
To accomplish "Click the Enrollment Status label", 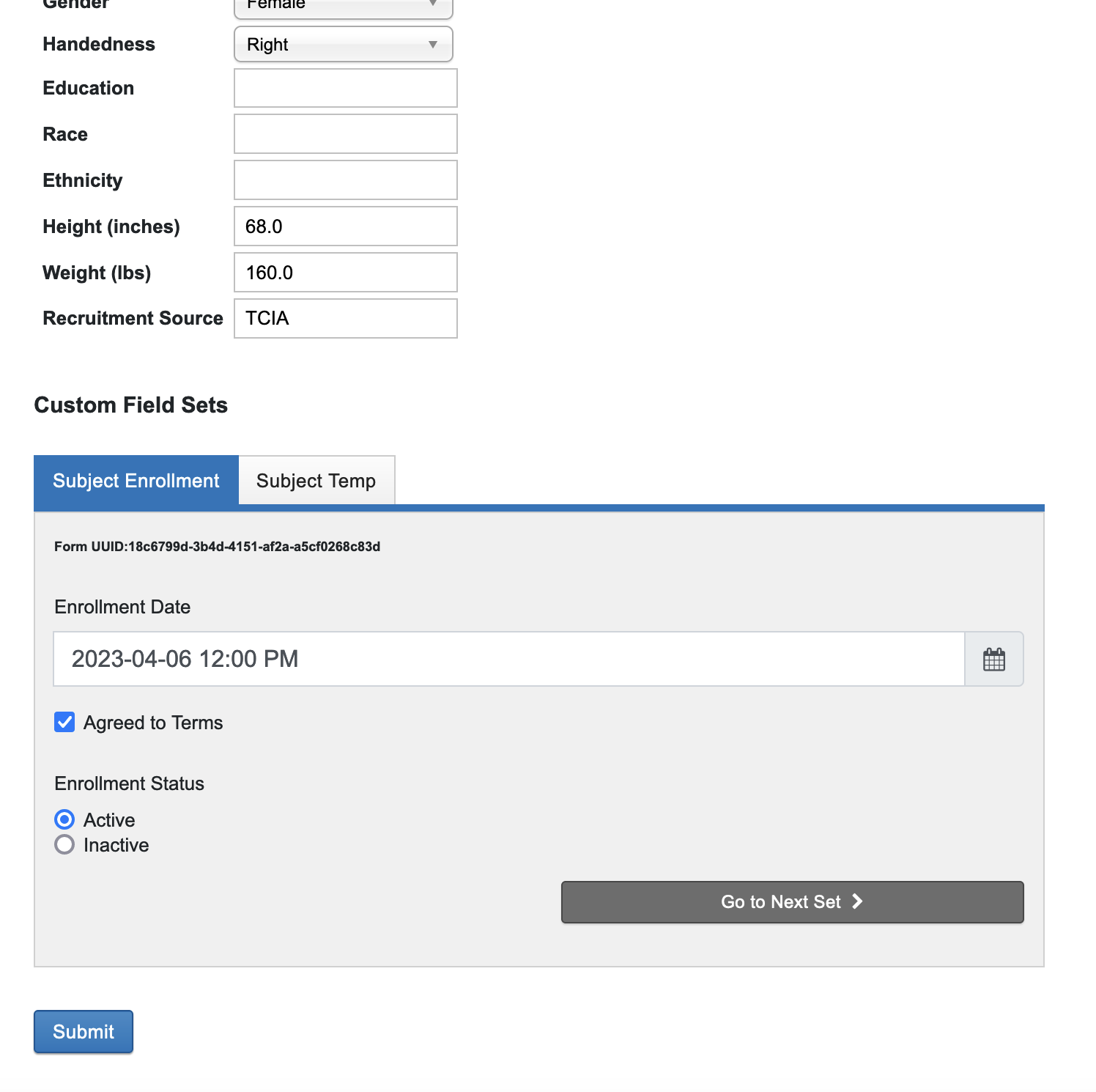I will tap(129, 783).
